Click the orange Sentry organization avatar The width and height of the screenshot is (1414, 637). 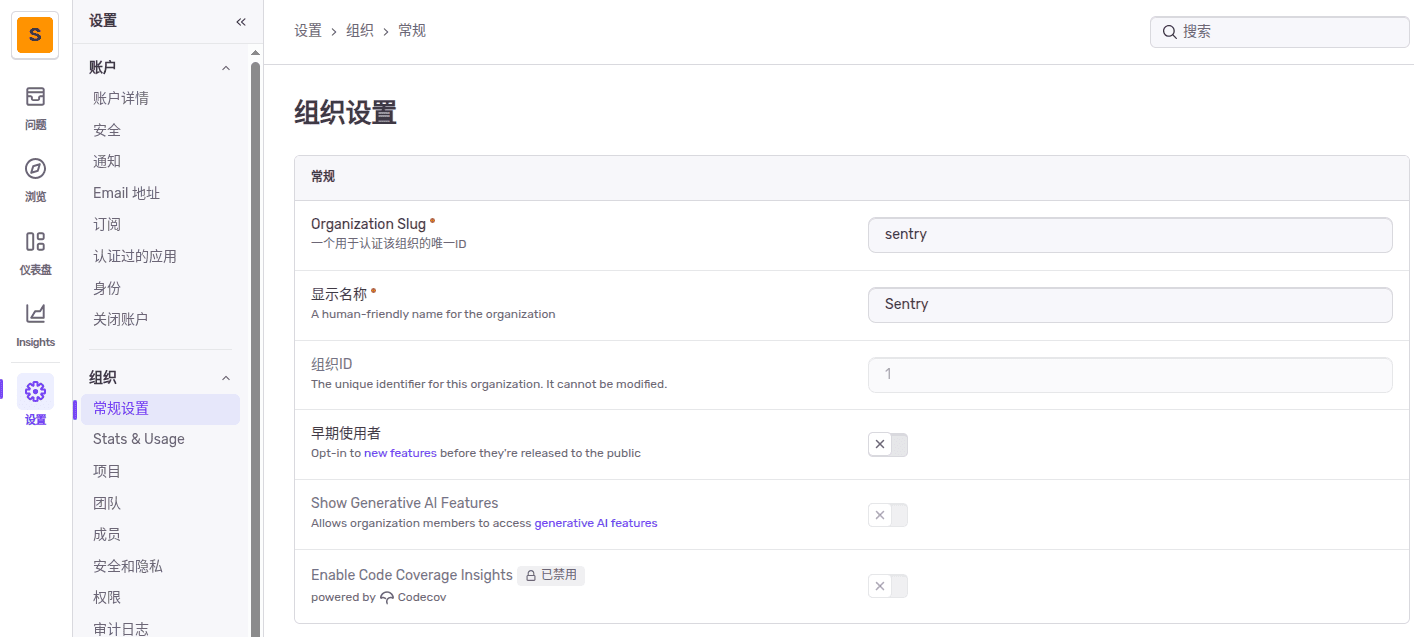35,35
